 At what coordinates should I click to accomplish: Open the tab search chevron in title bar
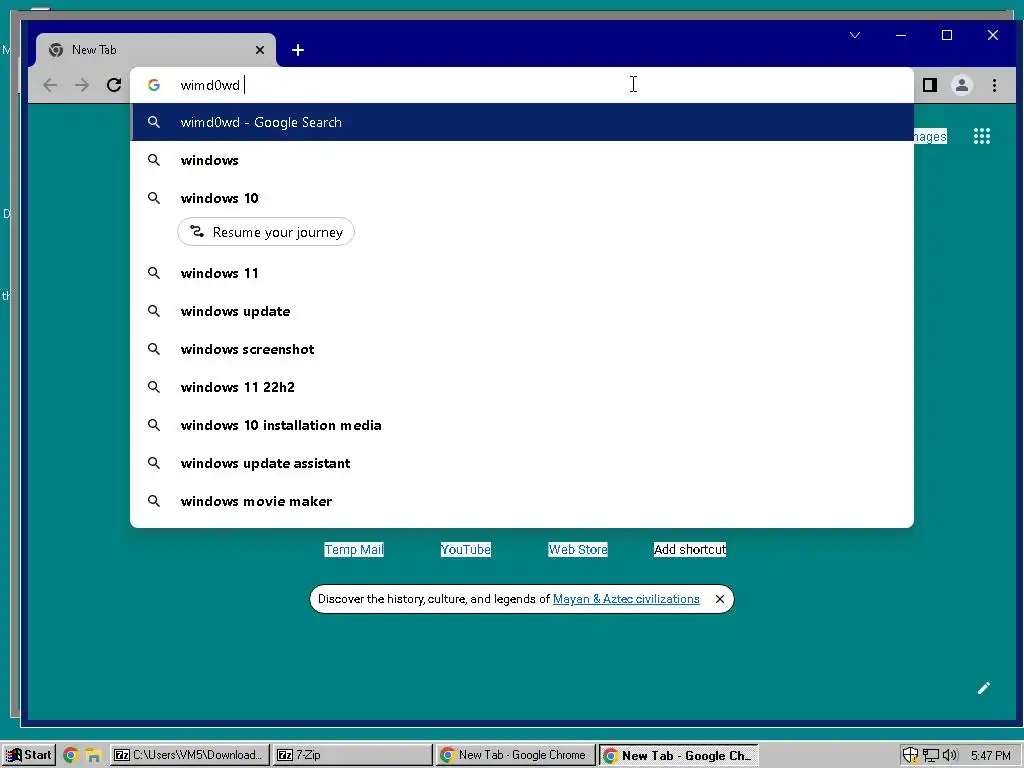point(855,35)
